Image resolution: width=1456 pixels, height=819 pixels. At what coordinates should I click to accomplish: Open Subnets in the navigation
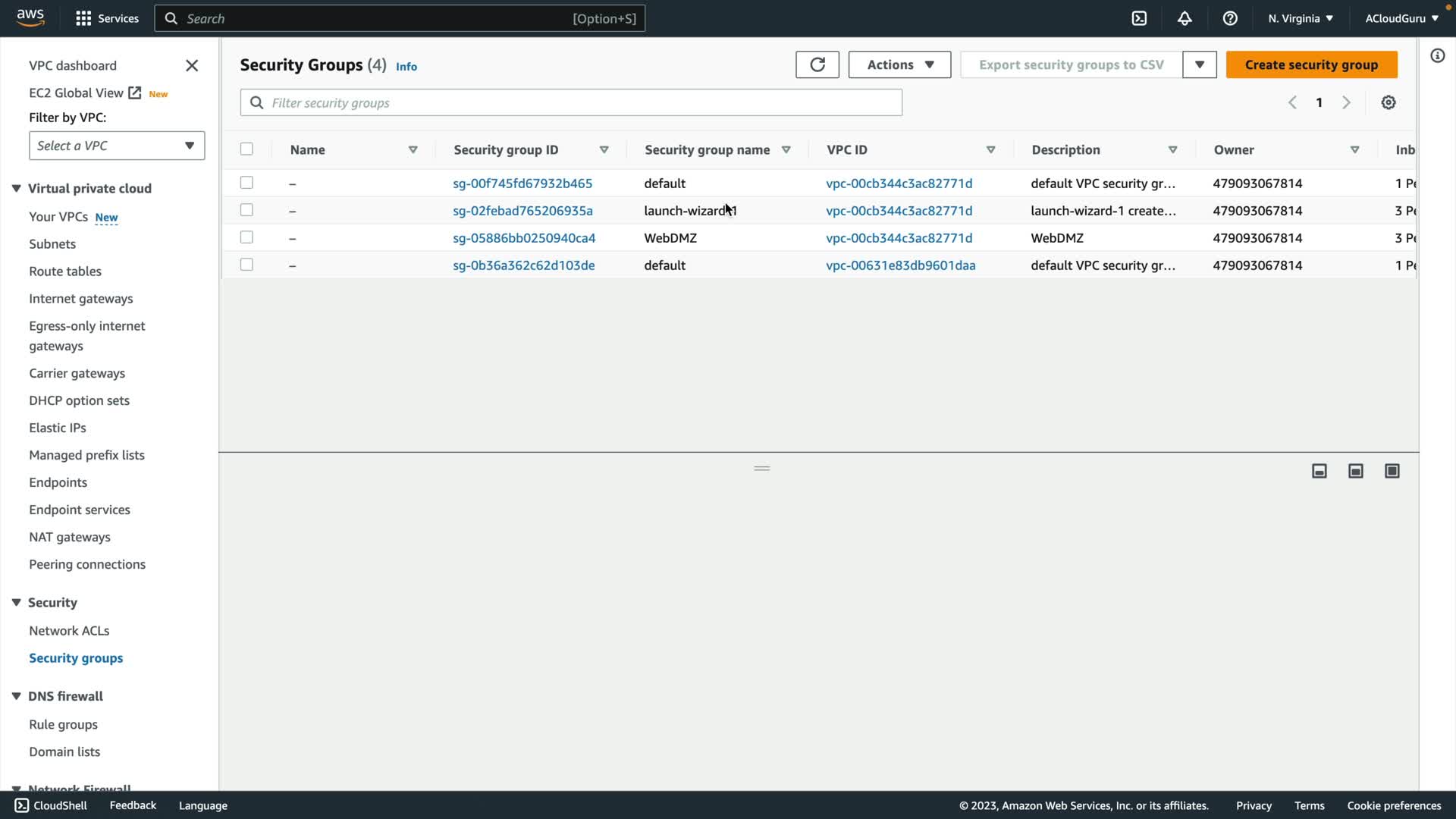[x=52, y=243]
